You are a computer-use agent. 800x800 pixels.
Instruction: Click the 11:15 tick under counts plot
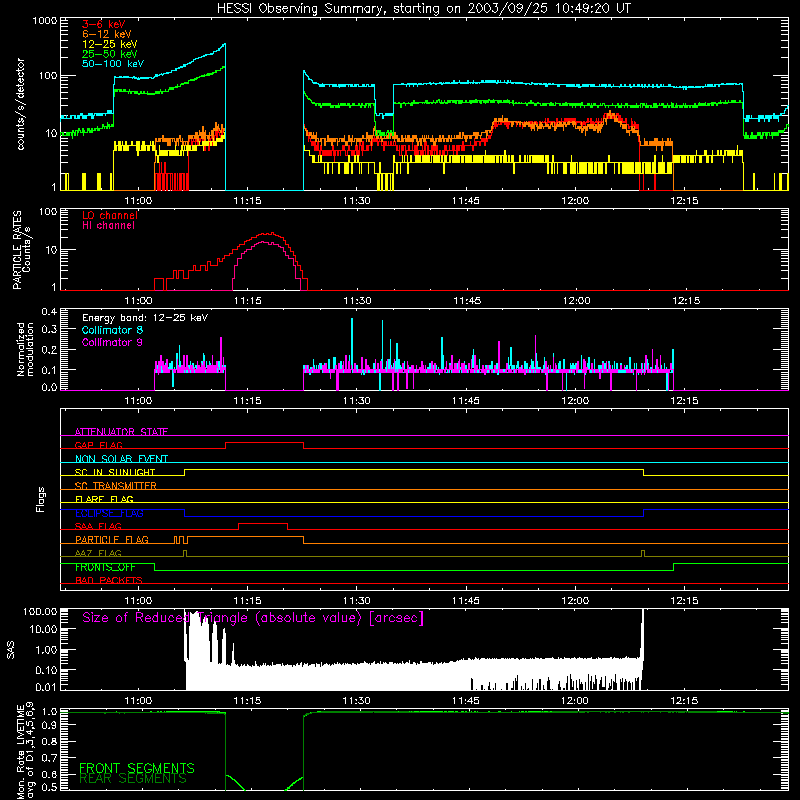pyautogui.click(x=247, y=201)
